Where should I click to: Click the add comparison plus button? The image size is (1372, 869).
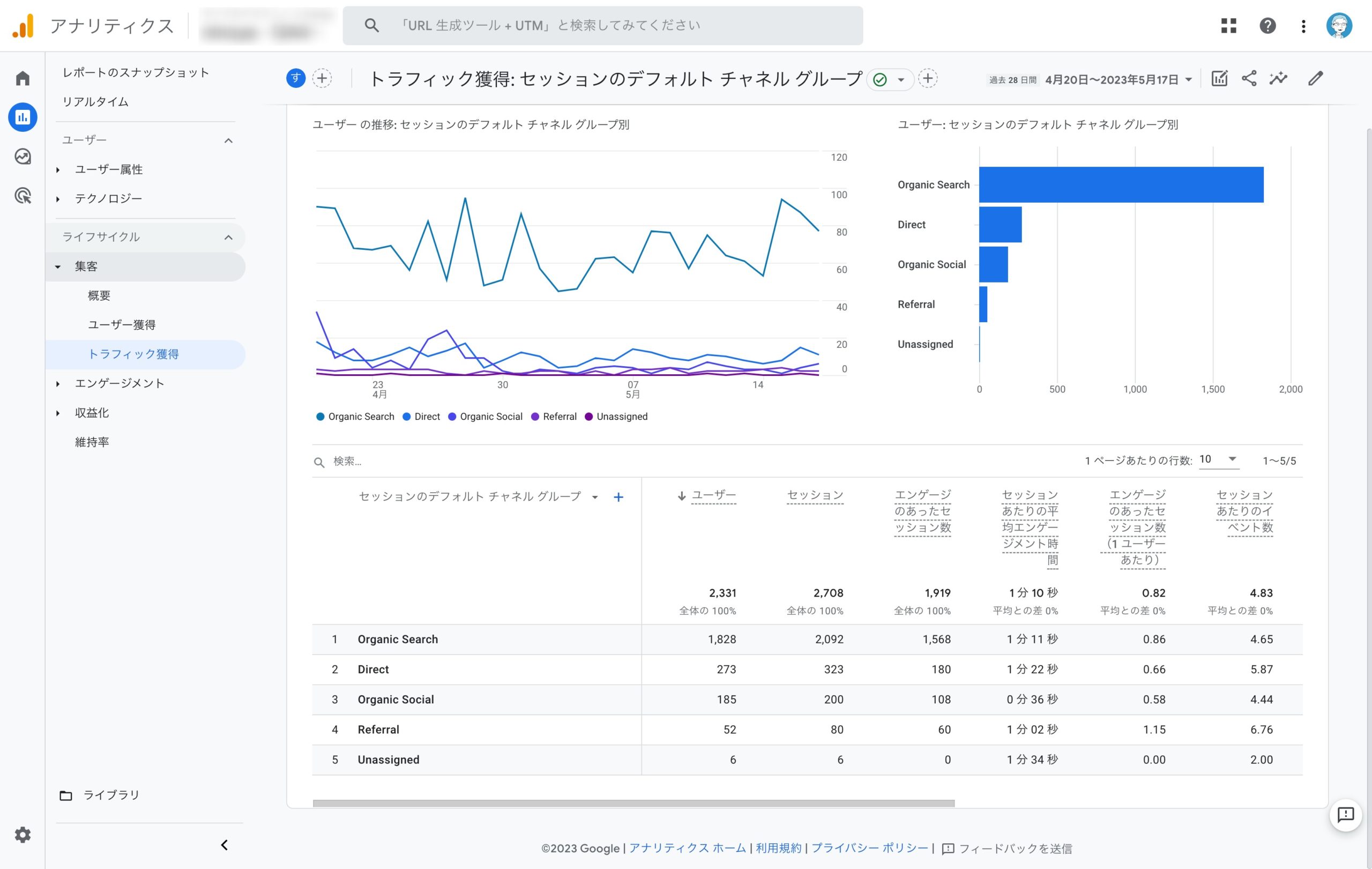click(322, 79)
